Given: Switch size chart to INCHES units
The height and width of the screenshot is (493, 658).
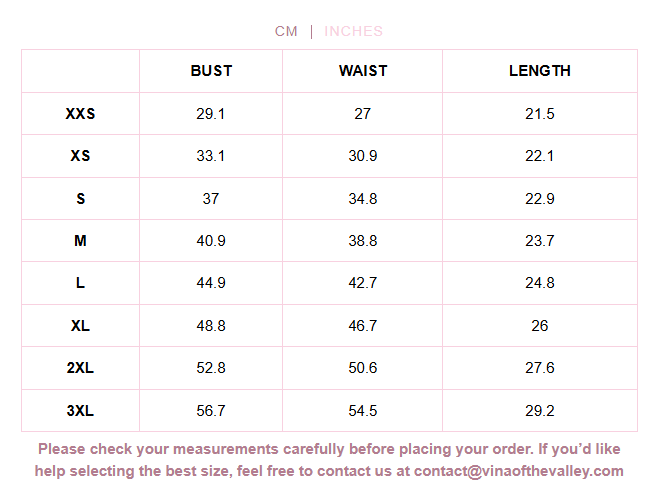Looking at the screenshot, I should click(x=353, y=31).
